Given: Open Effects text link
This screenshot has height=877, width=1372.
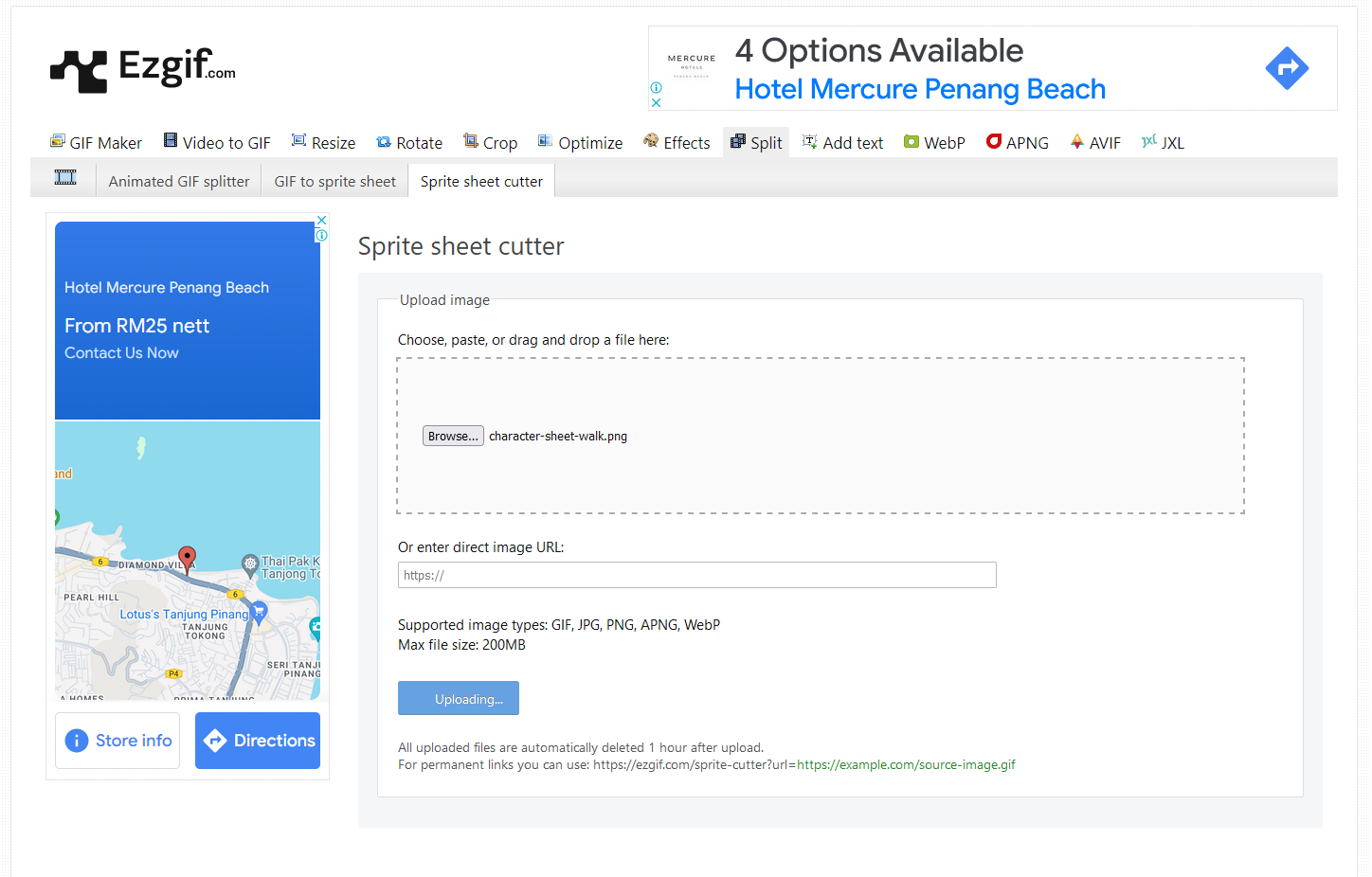Looking at the screenshot, I should point(687,143).
